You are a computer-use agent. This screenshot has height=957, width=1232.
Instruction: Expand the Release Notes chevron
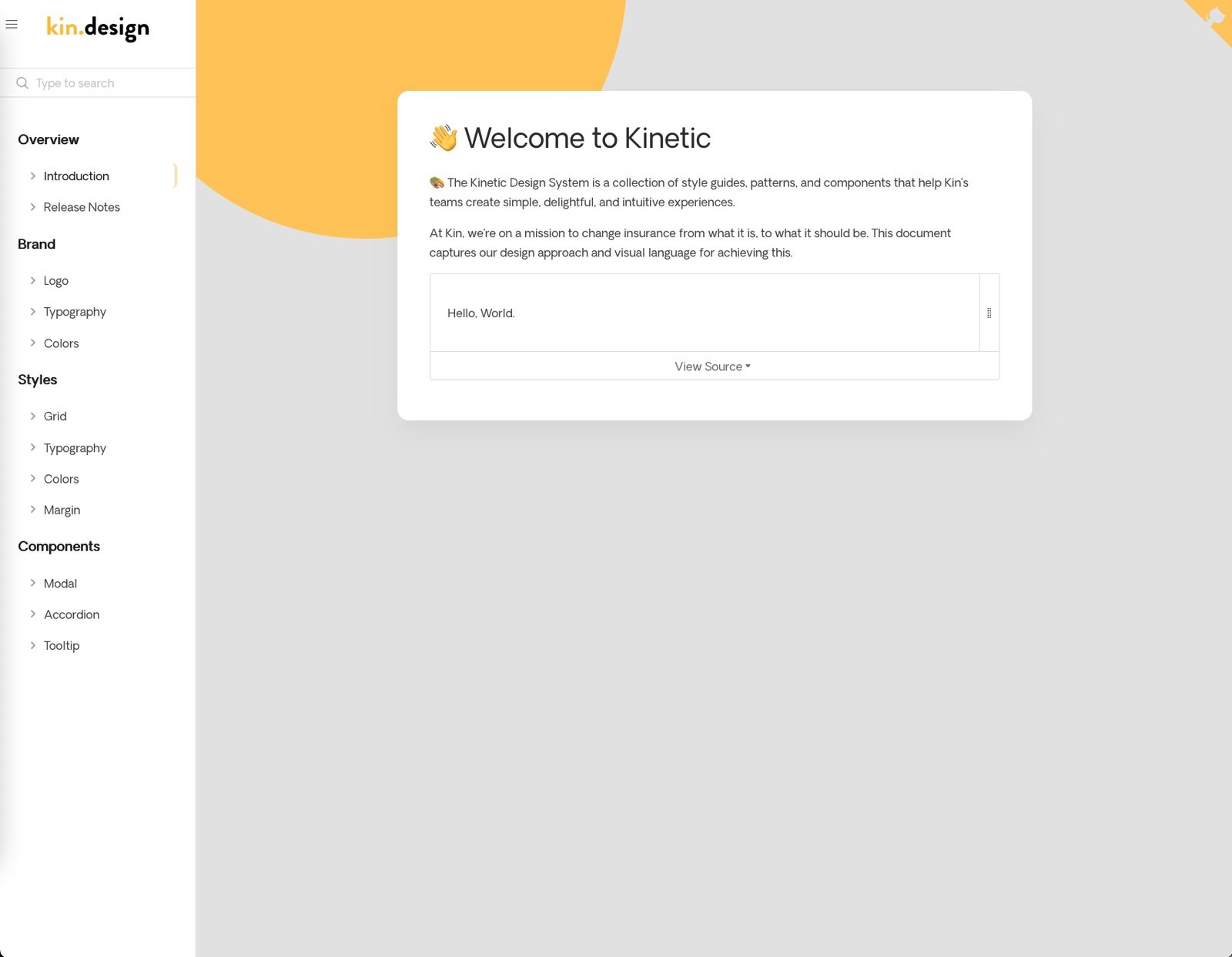[x=33, y=207]
